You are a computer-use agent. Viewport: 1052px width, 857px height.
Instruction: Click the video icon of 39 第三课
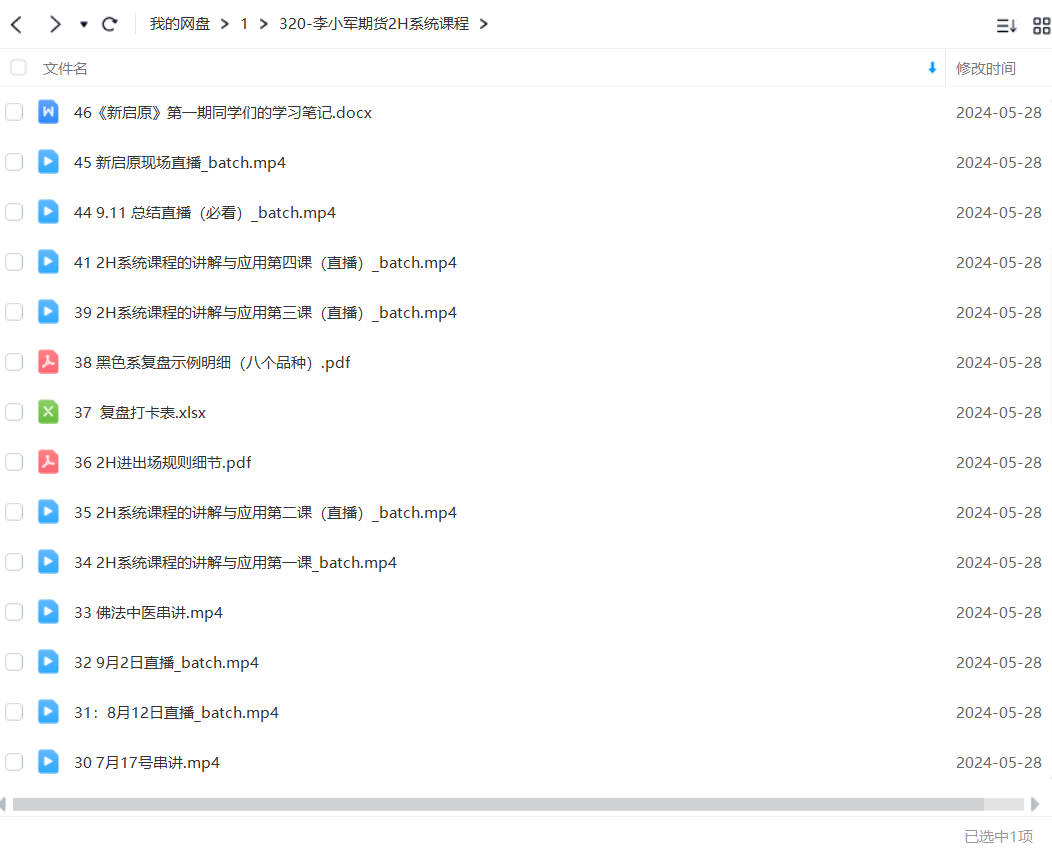click(48, 311)
